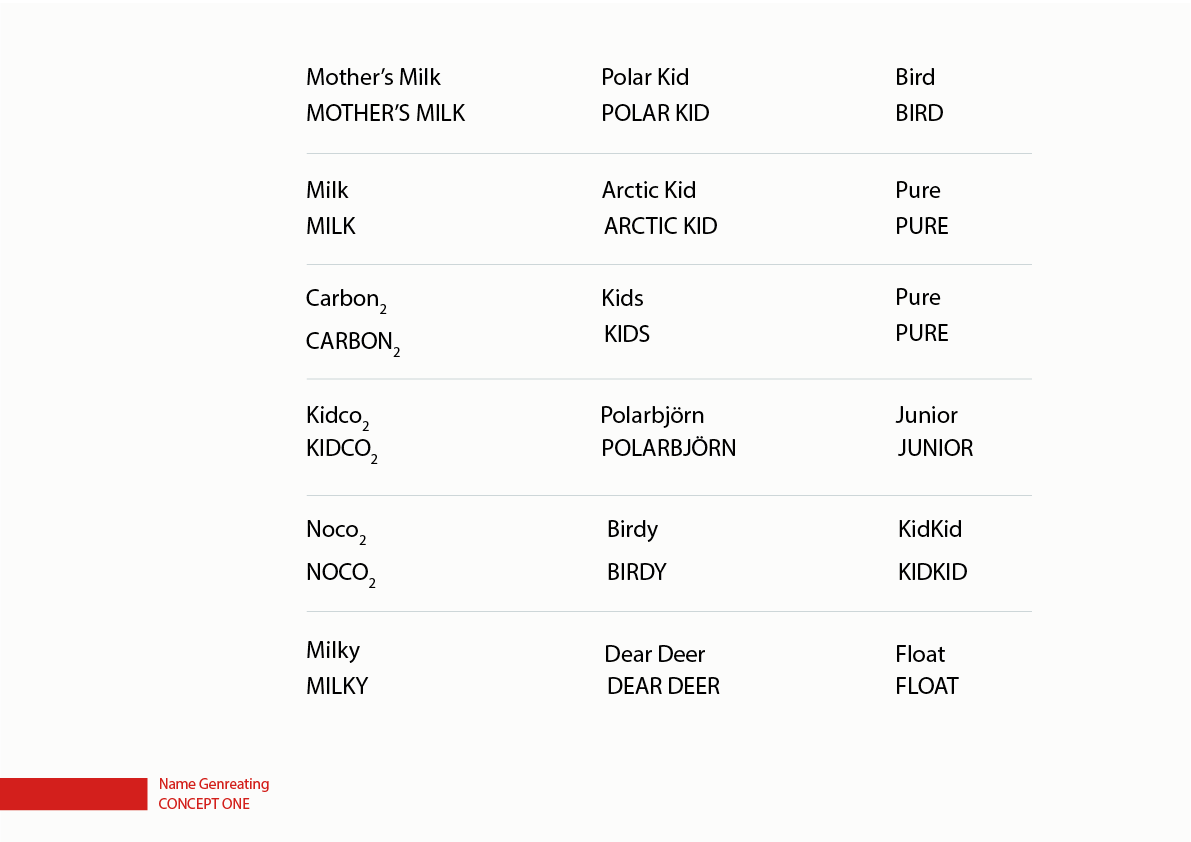This screenshot has height=842, width=1191.
Task: Click the red rectangle at bottom left
Action: 74,793
